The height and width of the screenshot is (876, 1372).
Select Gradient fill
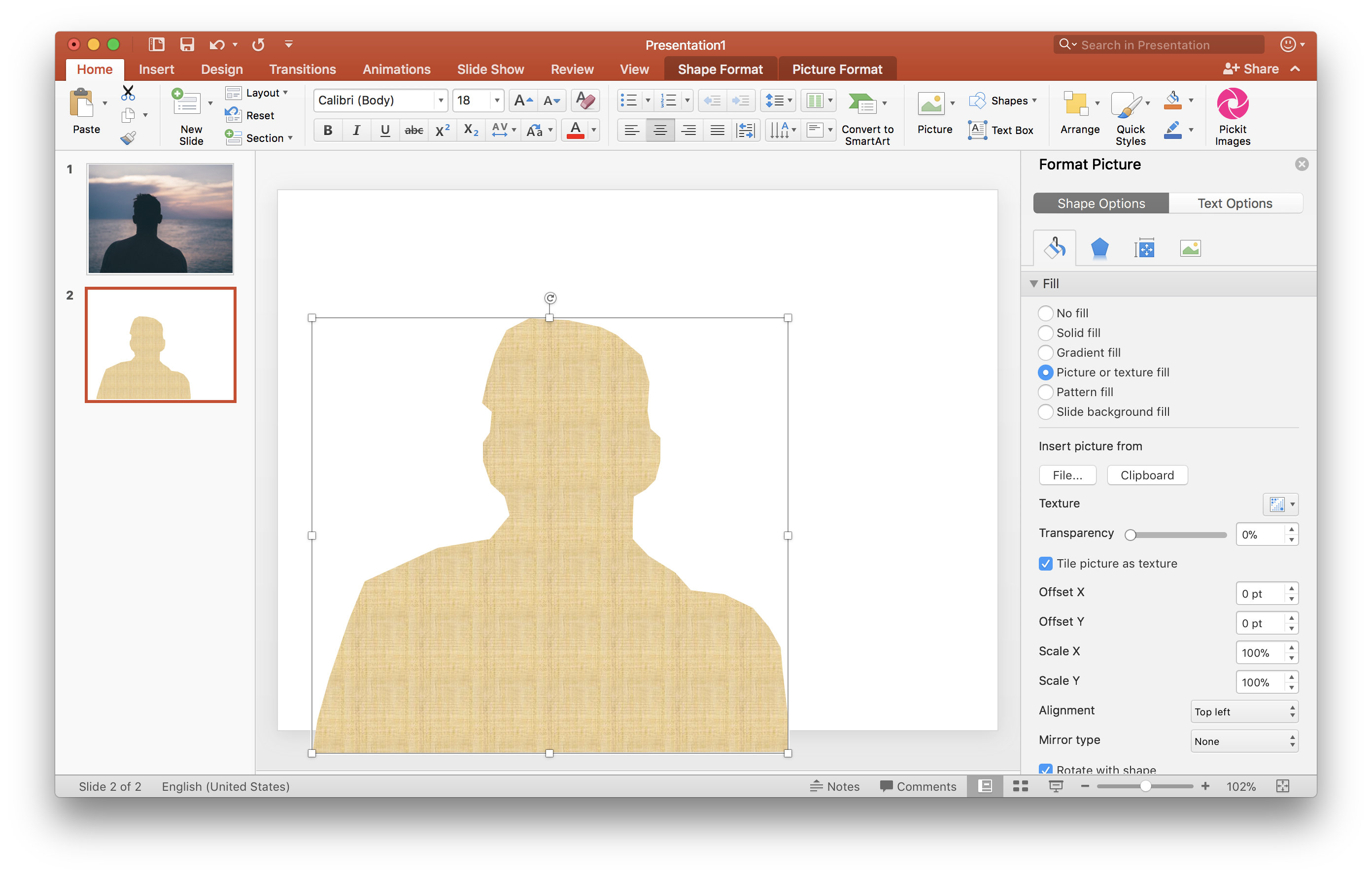[x=1046, y=353]
